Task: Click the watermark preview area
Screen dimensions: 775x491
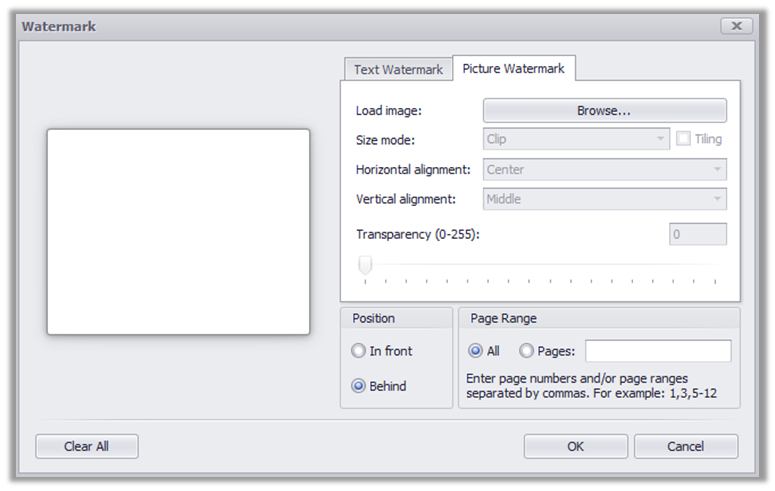Action: point(178,232)
